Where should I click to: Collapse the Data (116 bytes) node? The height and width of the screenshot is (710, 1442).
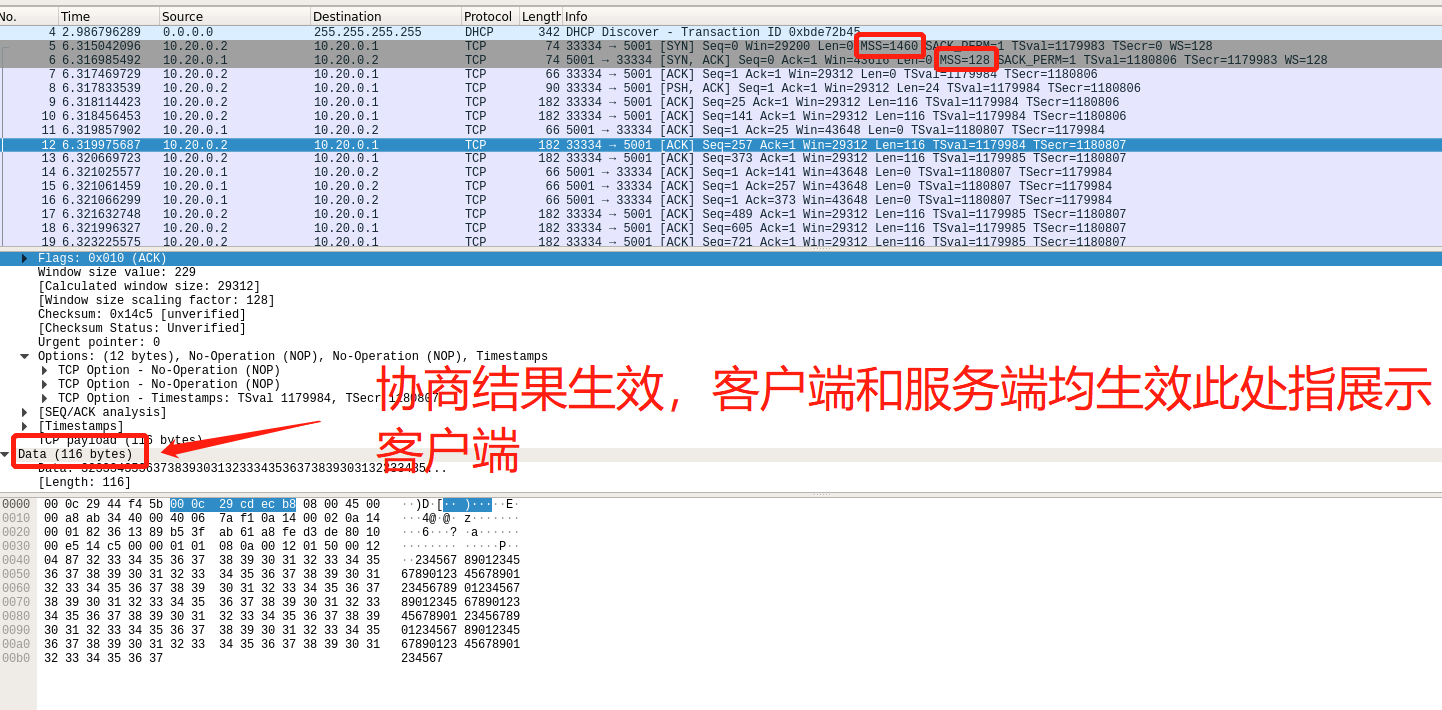click(5, 454)
